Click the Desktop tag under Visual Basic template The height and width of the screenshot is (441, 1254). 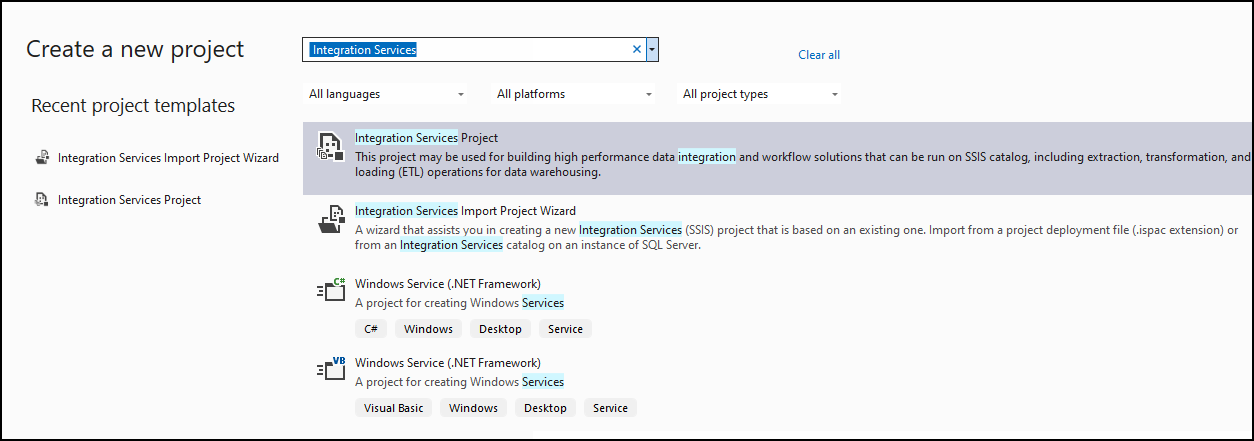click(x=545, y=408)
